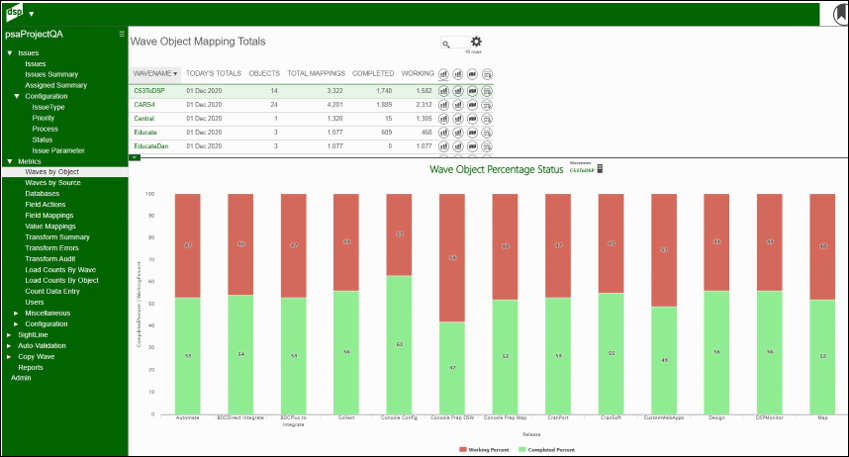Toggle the psaProjectQA navigation menu icon
This screenshot has height=457, width=849.
tap(122, 34)
